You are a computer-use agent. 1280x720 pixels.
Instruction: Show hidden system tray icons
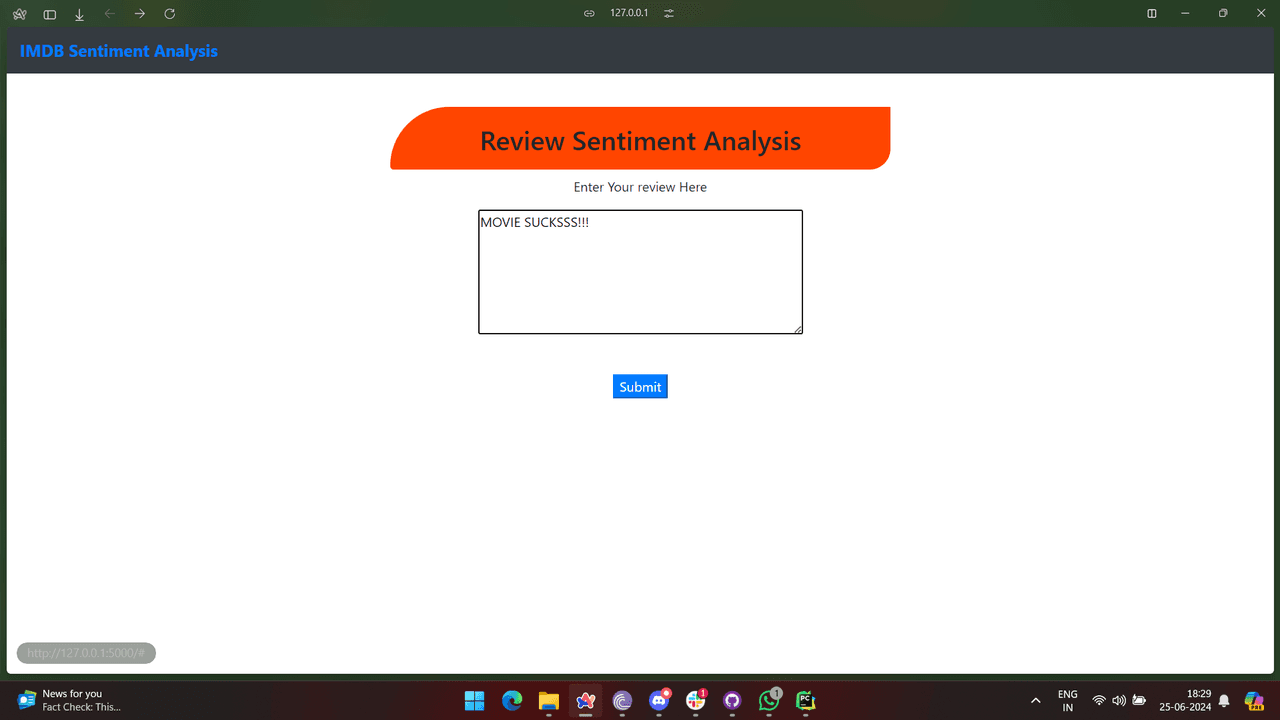(x=1036, y=700)
